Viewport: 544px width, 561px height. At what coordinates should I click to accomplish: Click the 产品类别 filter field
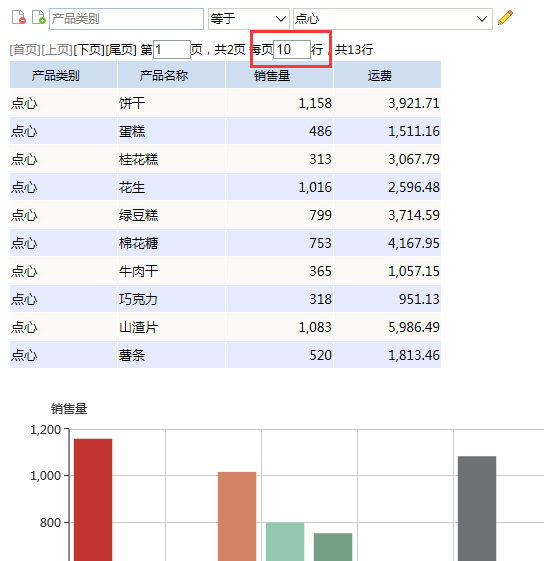[126, 19]
